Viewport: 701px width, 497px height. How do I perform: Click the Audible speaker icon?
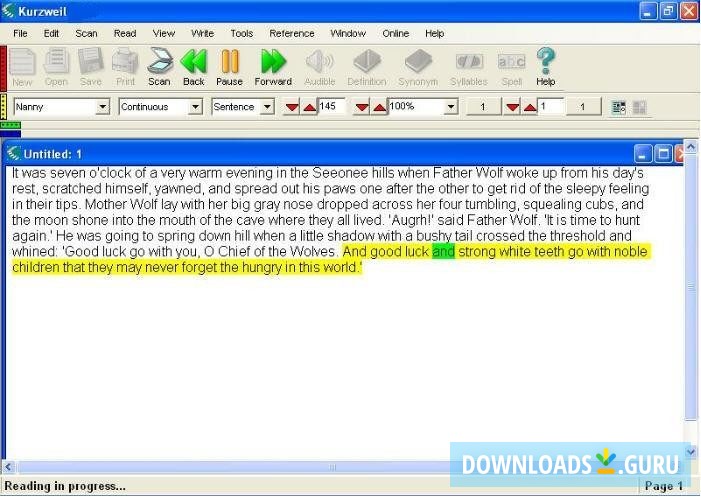tap(320, 67)
